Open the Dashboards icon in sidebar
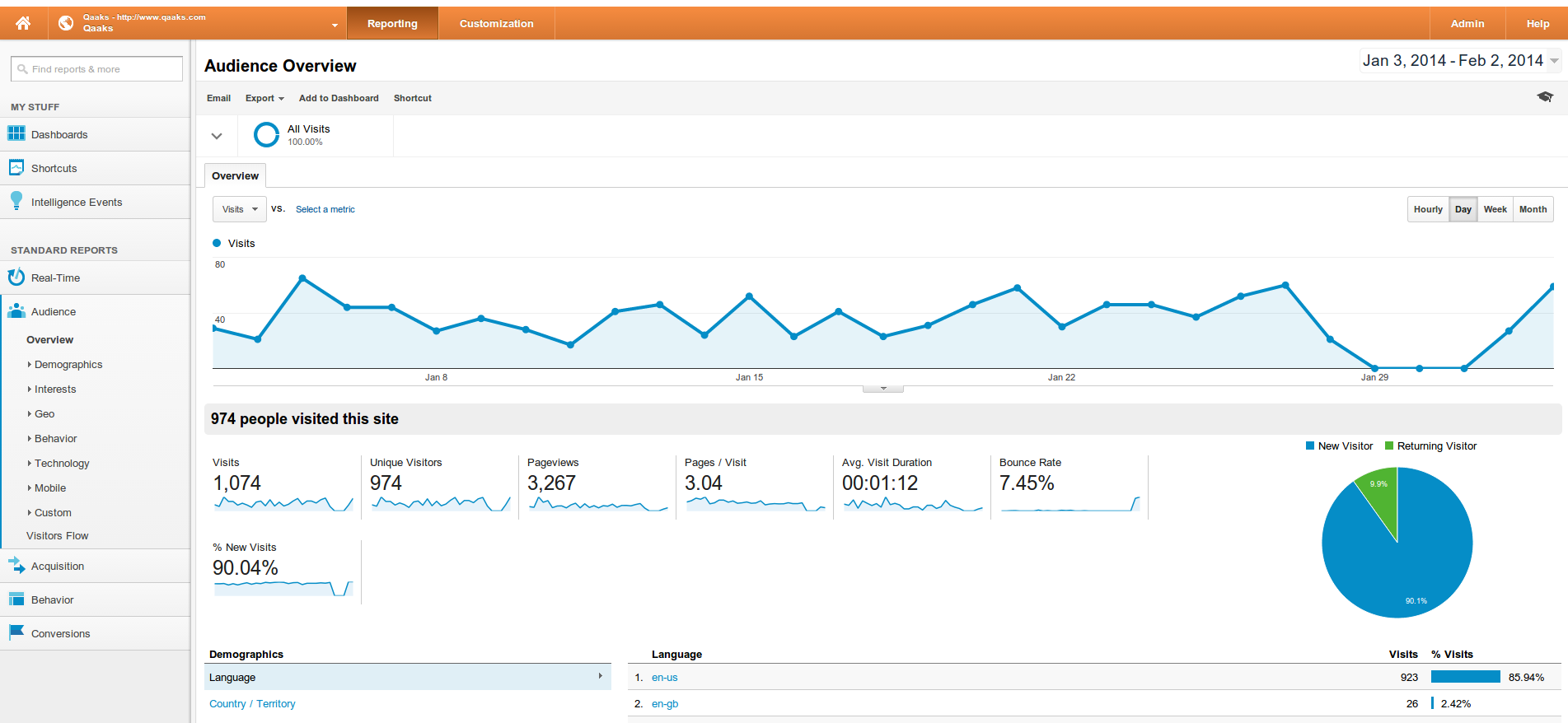The image size is (1568, 723). pyautogui.click(x=16, y=133)
